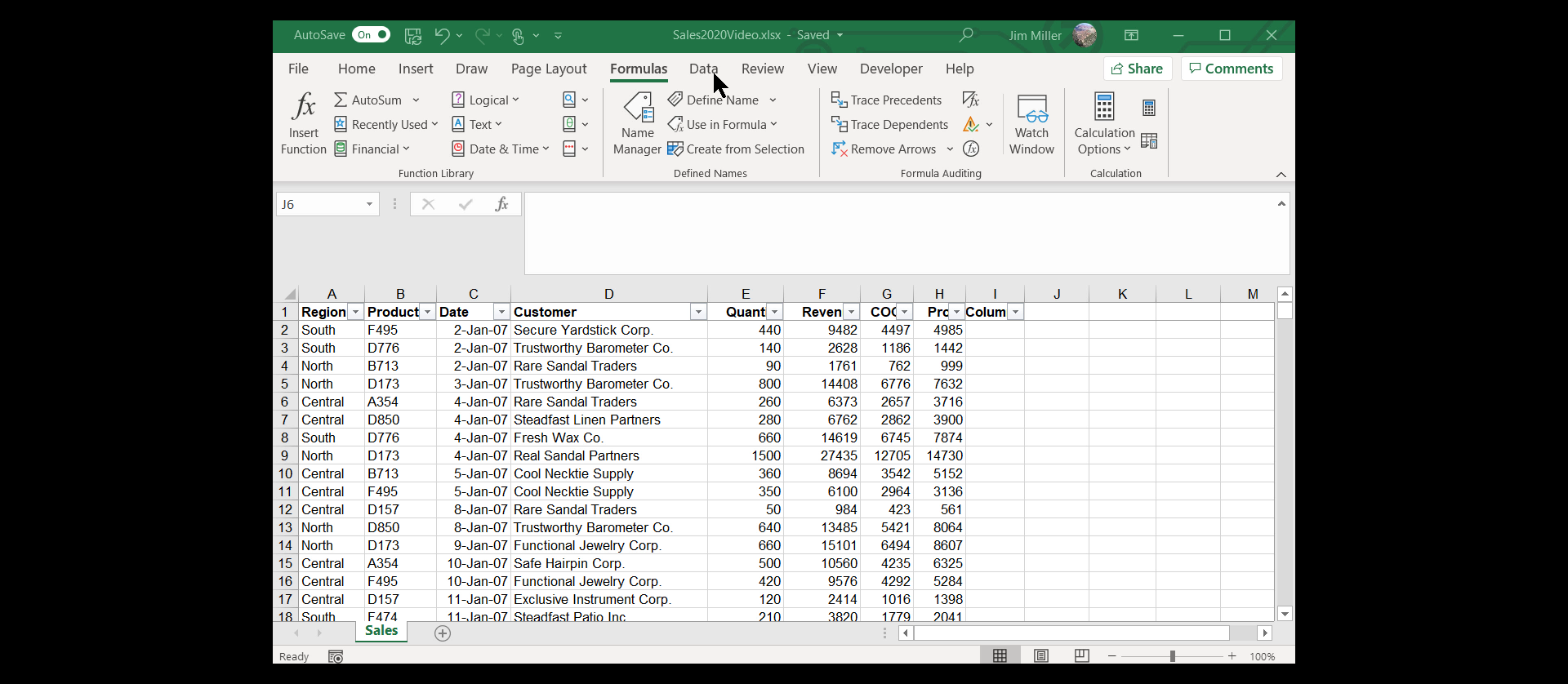
Task: Open the Comments pane button
Action: click(1231, 69)
